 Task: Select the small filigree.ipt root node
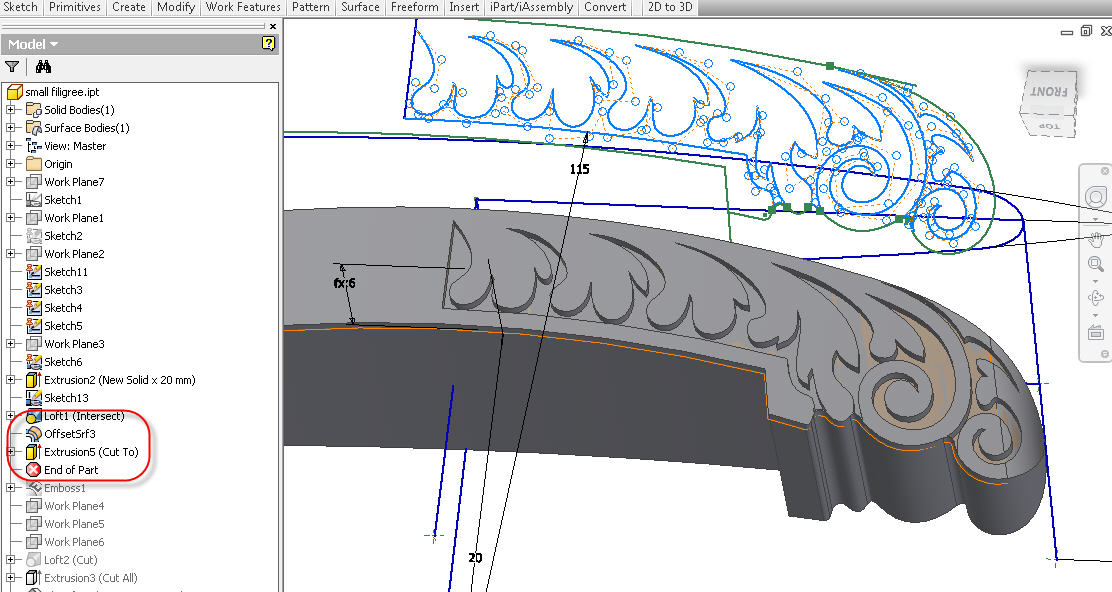(62, 91)
